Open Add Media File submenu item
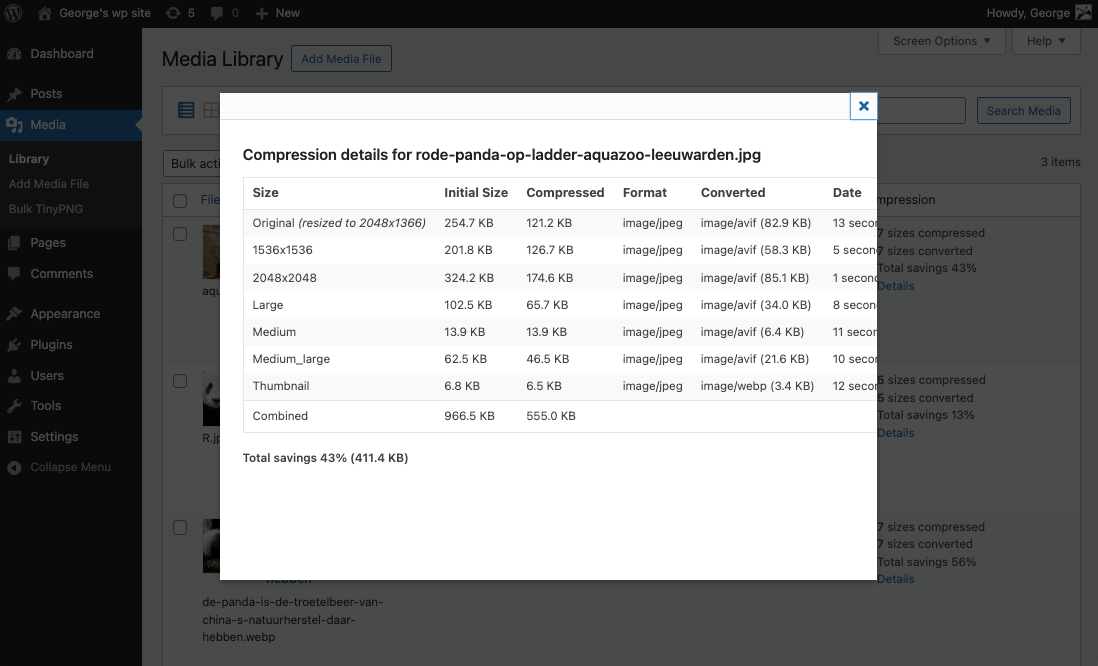 tap(49, 184)
